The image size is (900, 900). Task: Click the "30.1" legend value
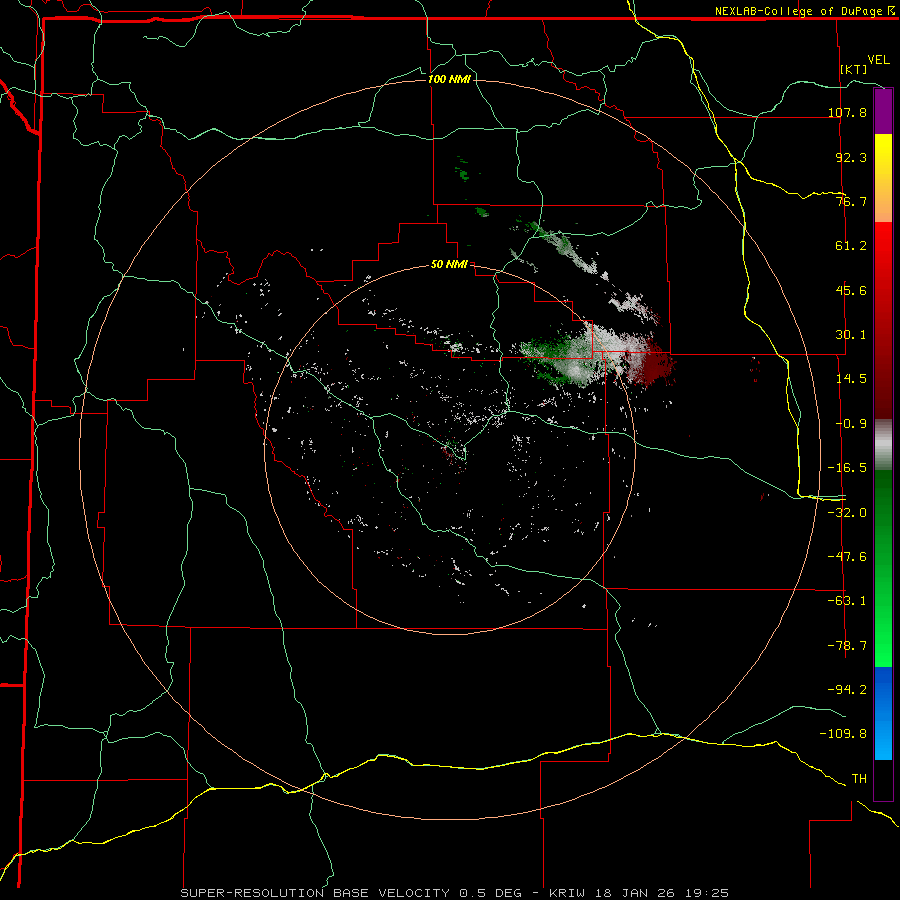click(x=851, y=335)
